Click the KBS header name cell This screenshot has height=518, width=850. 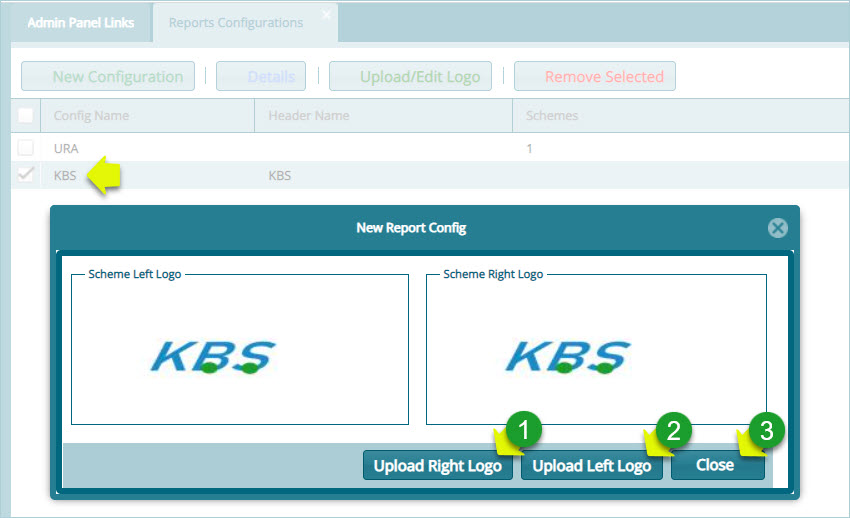[x=280, y=176]
